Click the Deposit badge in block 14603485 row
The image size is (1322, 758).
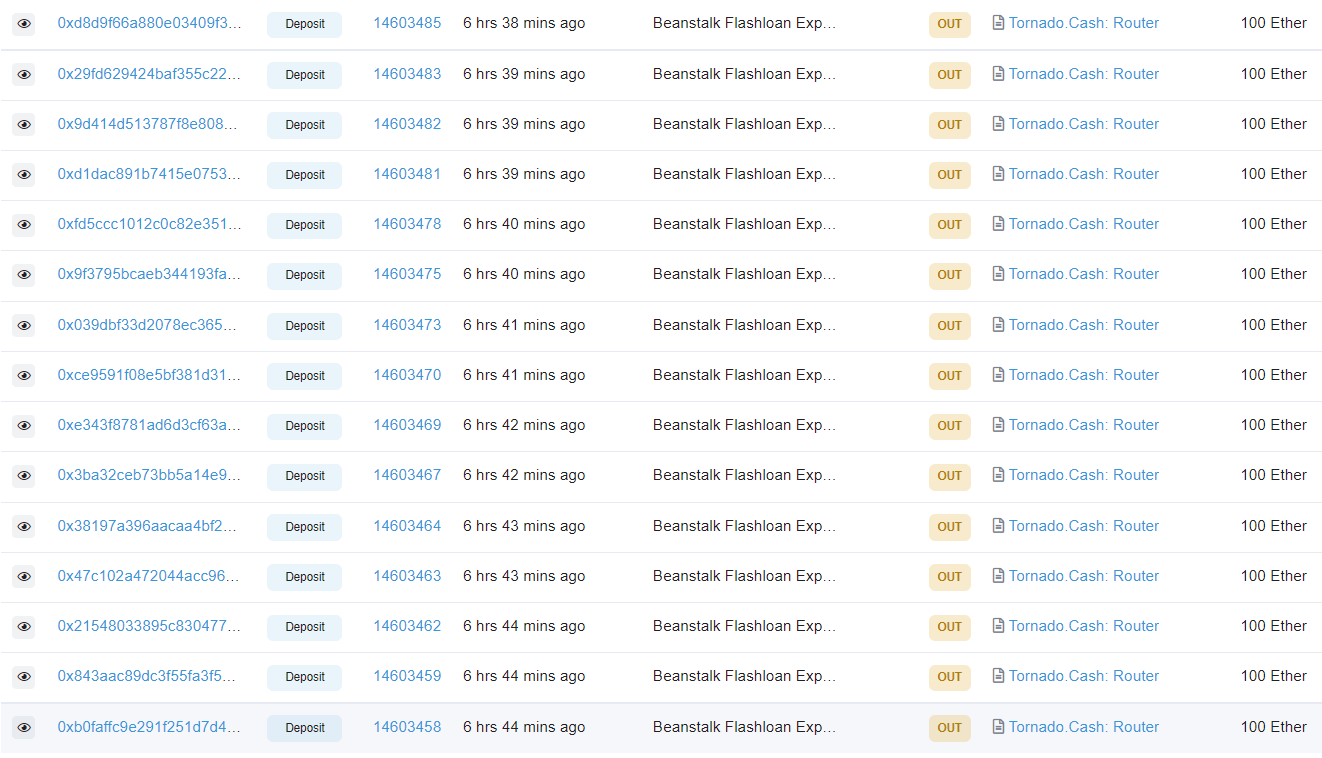[304, 24]
